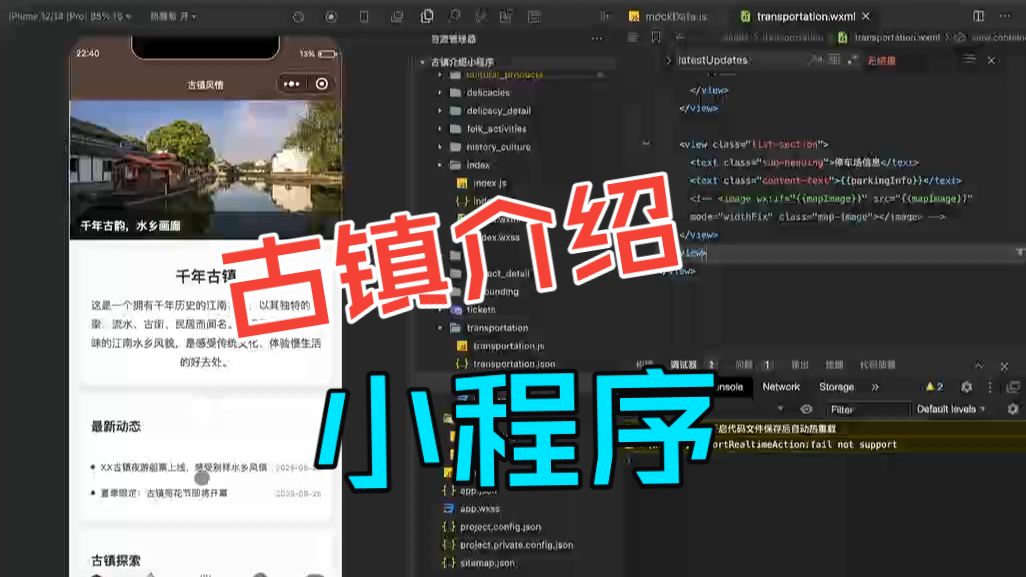Switch to the Storage devtools tab
This screenshot has width=1026, height=577.
coord(836,387)
